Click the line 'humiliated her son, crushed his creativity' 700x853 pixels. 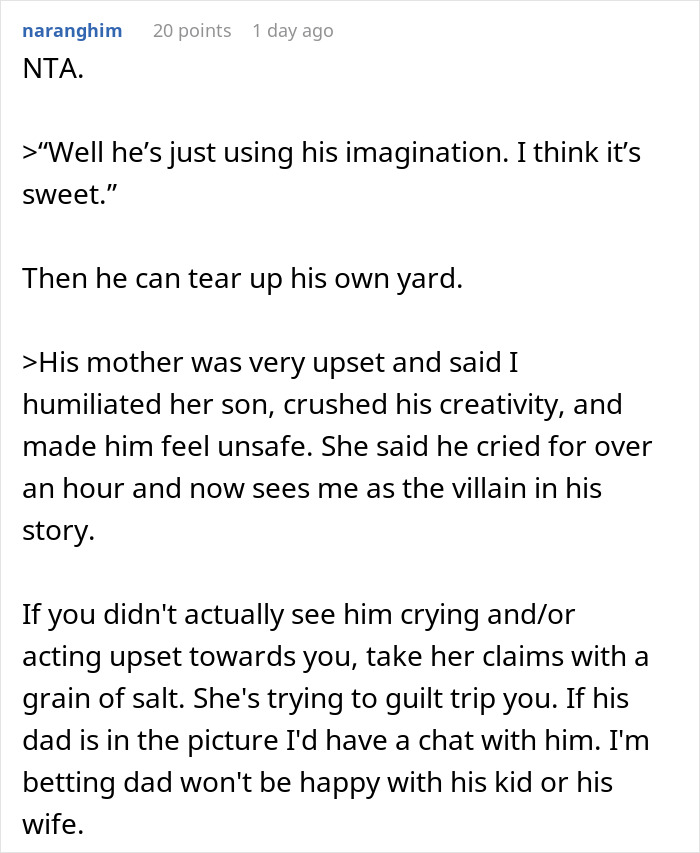tap(322, 405)
